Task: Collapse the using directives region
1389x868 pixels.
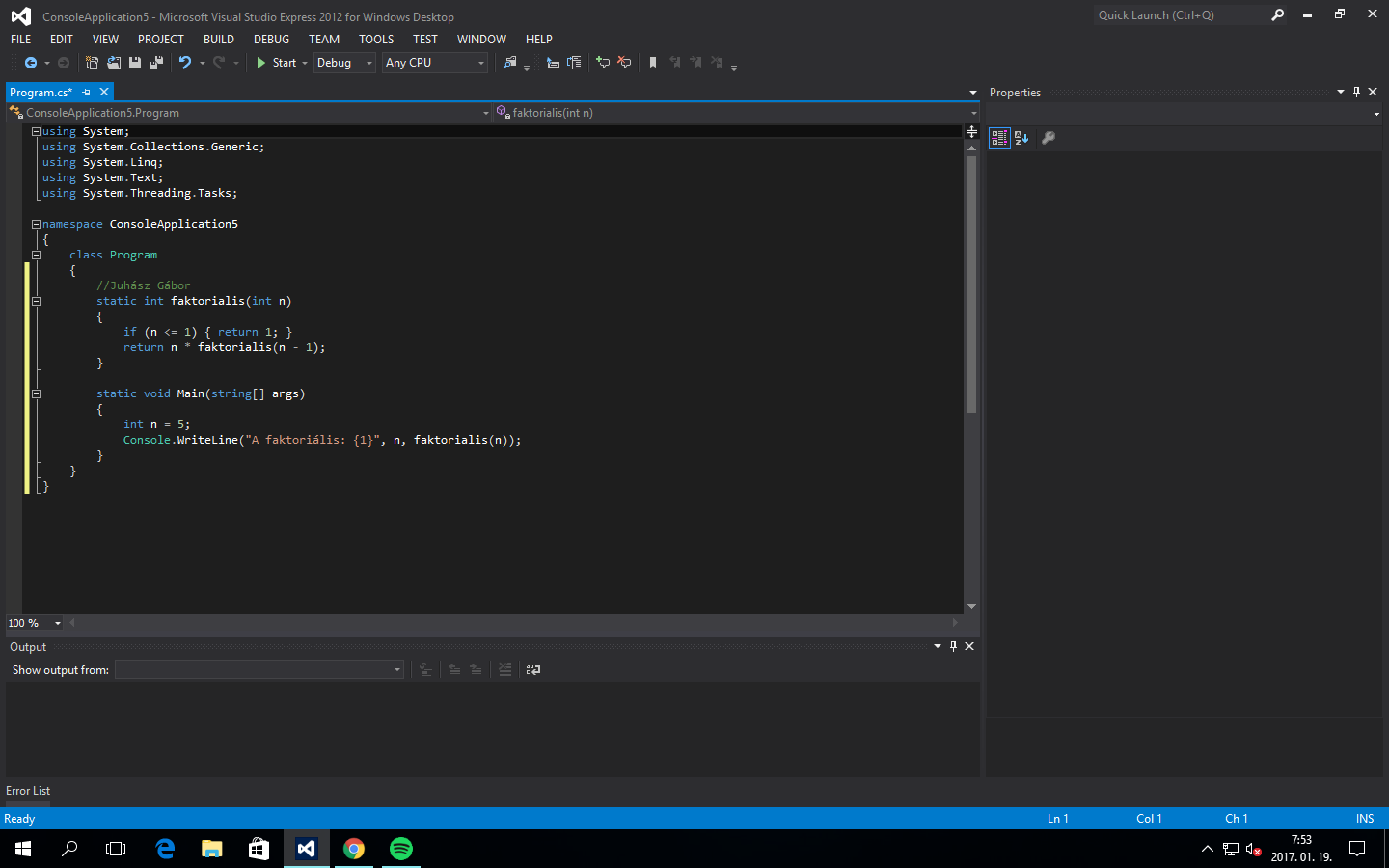Action: pos(36,131)
